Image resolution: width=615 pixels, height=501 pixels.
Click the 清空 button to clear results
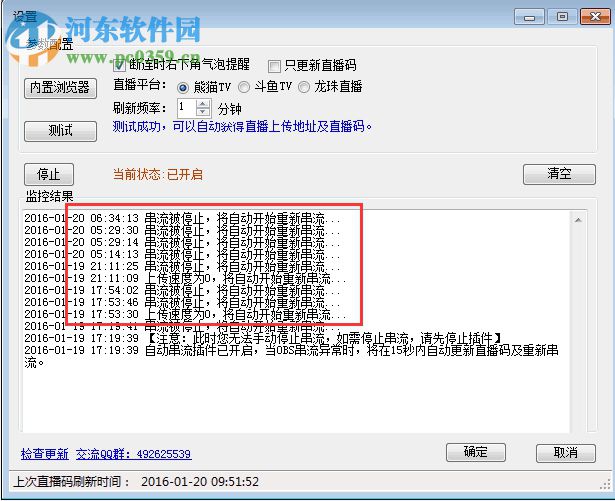click(x=559, y=174)
